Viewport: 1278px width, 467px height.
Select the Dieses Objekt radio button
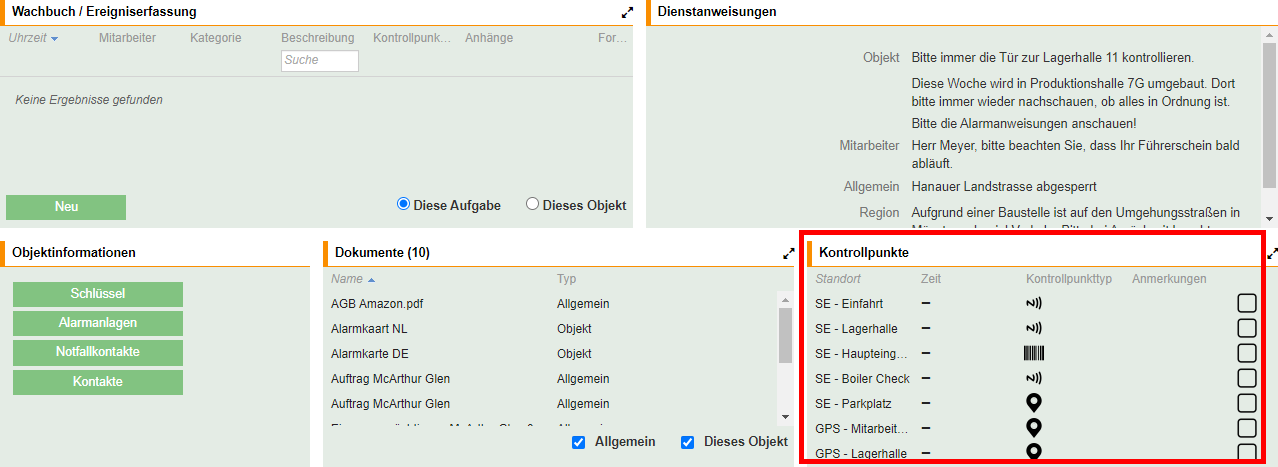[532, 204]
